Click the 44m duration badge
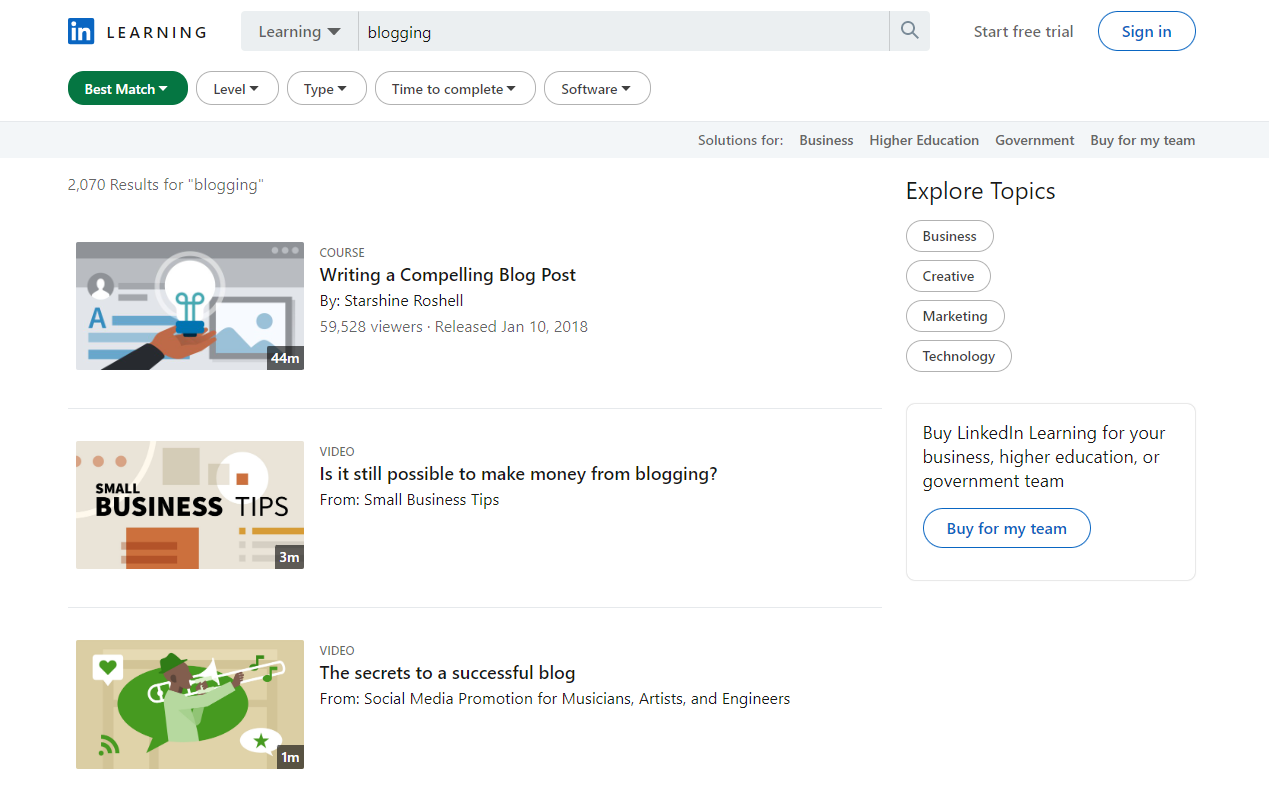This screenshot has width=1269, height=795. pos(285,358)
